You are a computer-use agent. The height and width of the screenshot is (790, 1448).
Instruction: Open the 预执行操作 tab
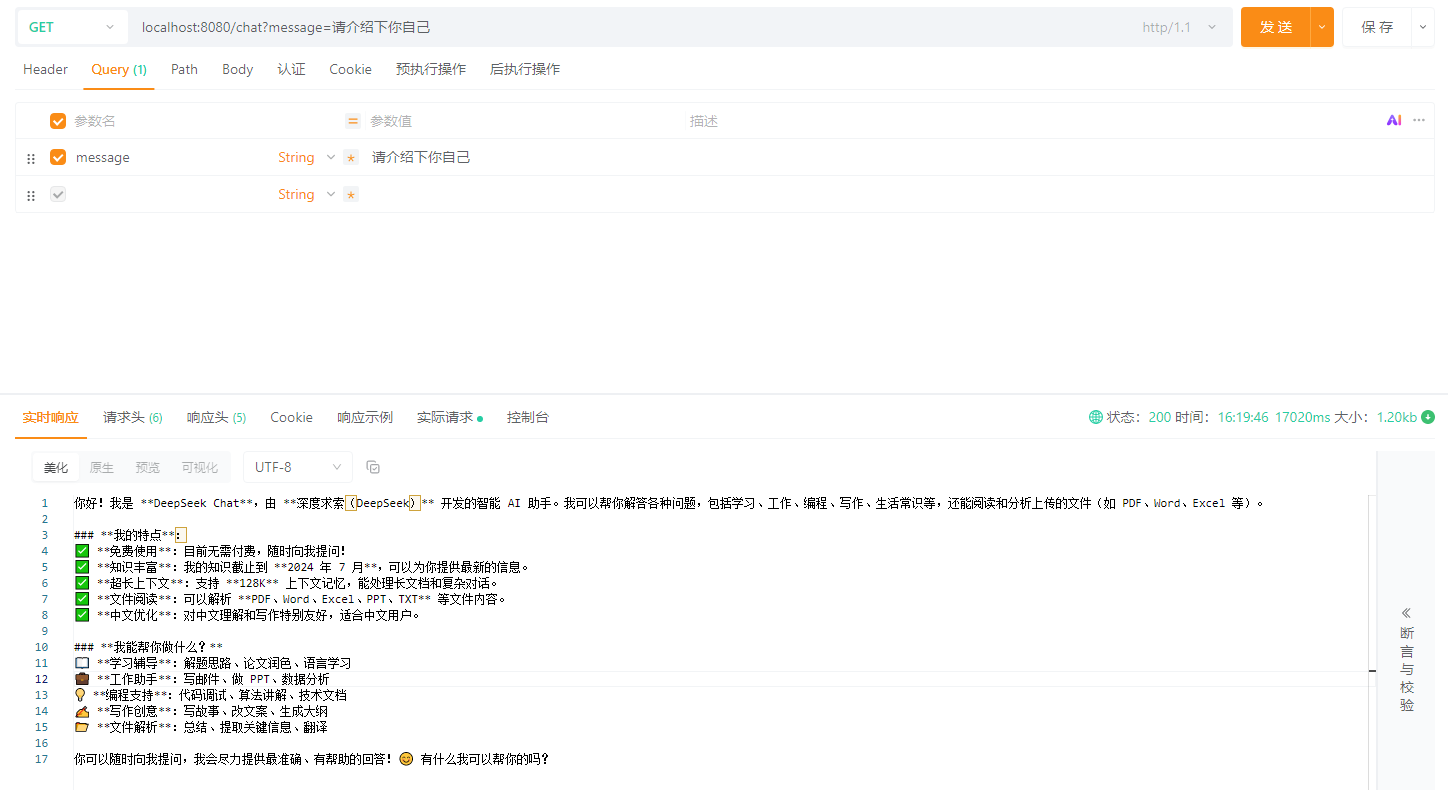tap(431, 69)
